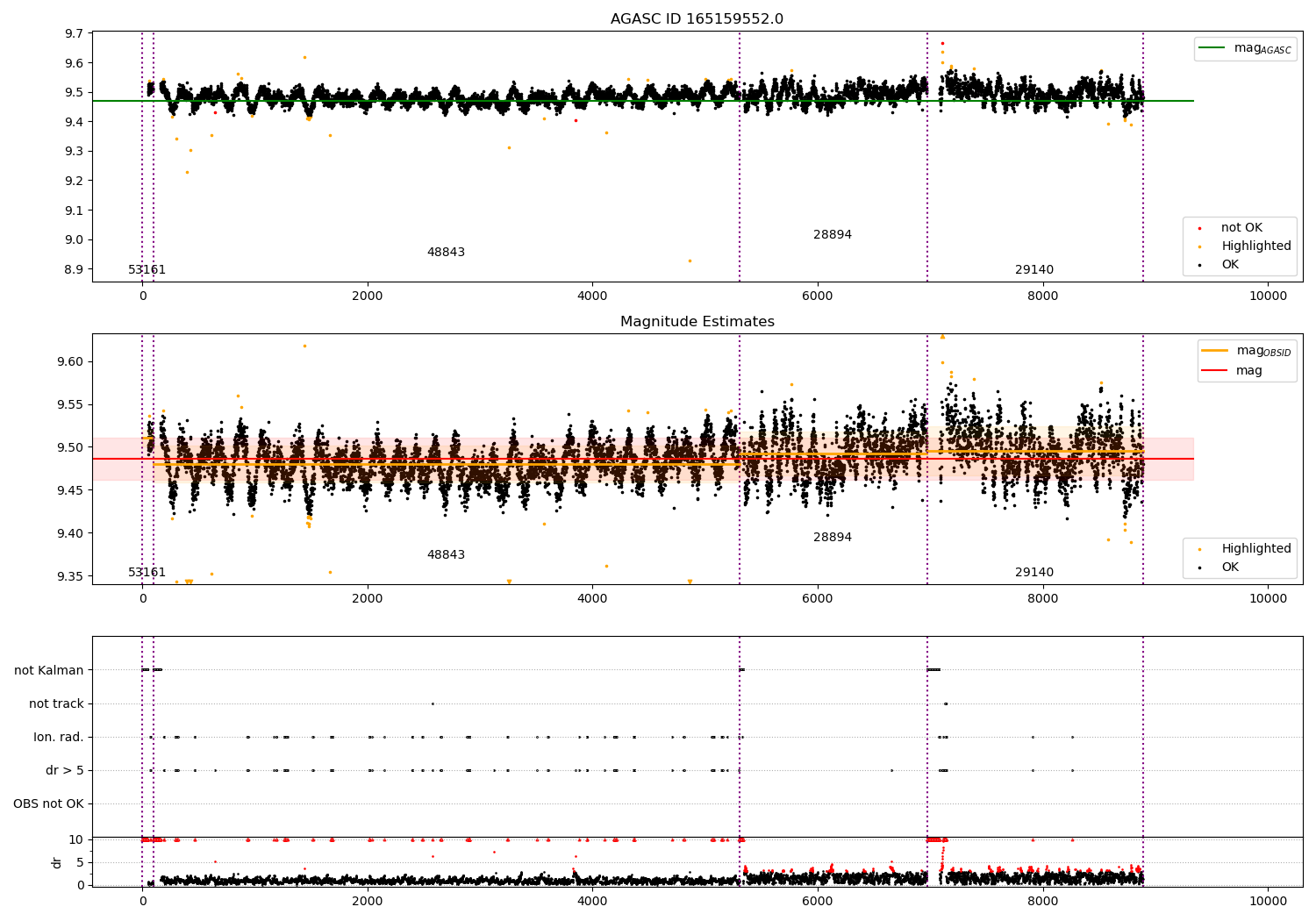Click y-axis tick 9.7 on top plot
Image resolution: width=1316 pixels, height=921 pixels.
point(75,34)
